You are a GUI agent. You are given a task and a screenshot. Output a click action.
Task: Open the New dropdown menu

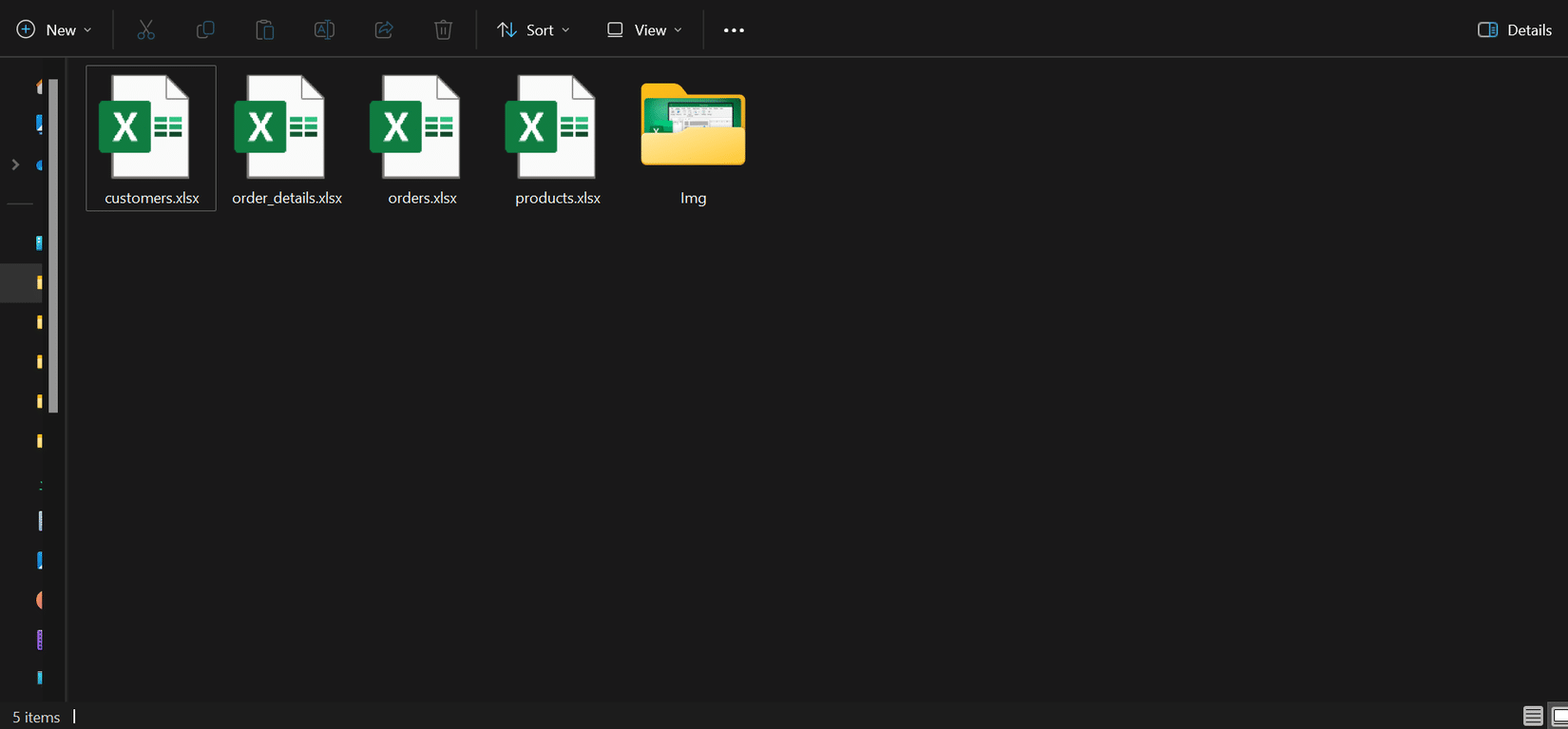coord(54,29)
